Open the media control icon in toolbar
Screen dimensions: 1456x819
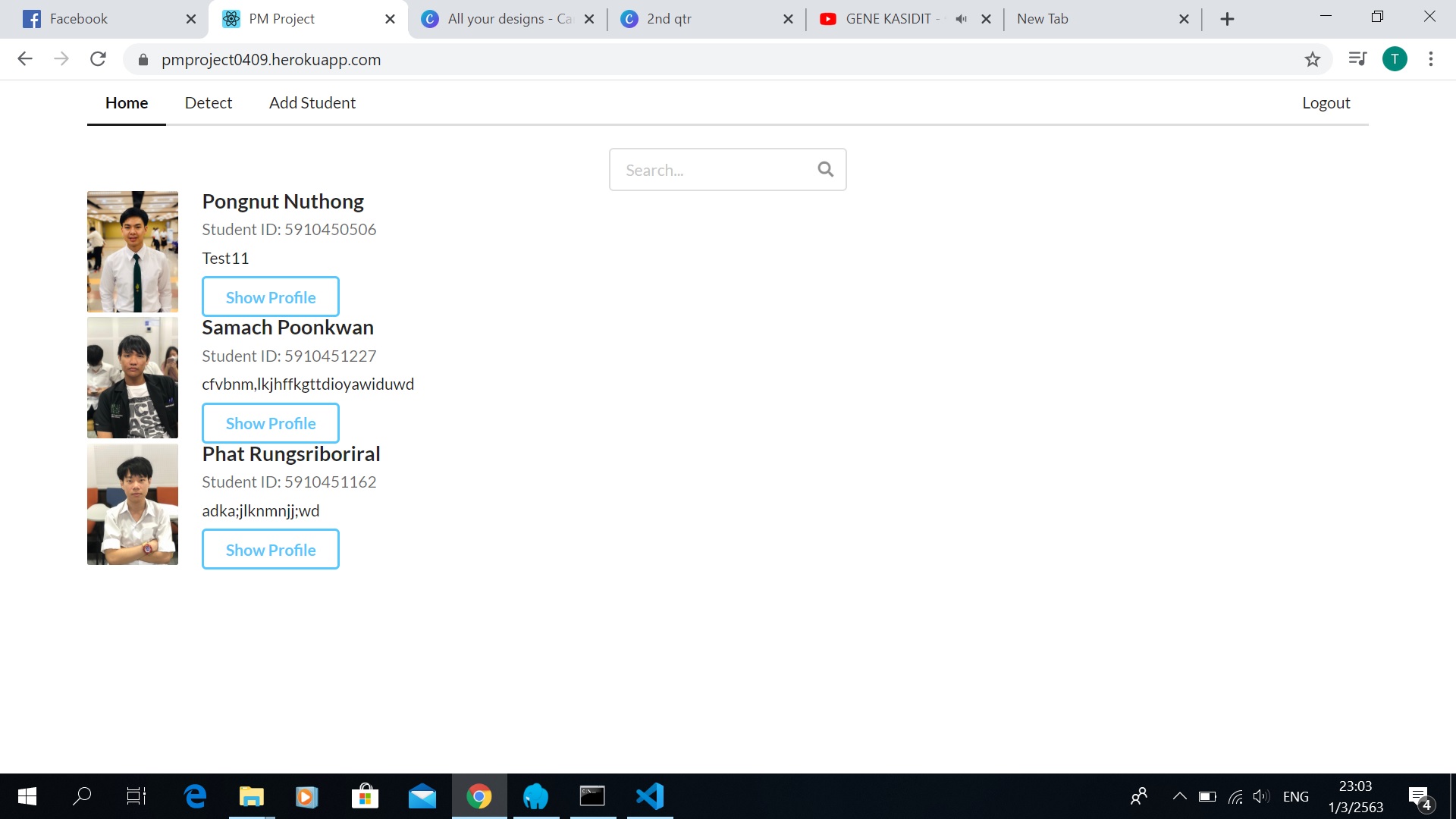point(1357,58)
